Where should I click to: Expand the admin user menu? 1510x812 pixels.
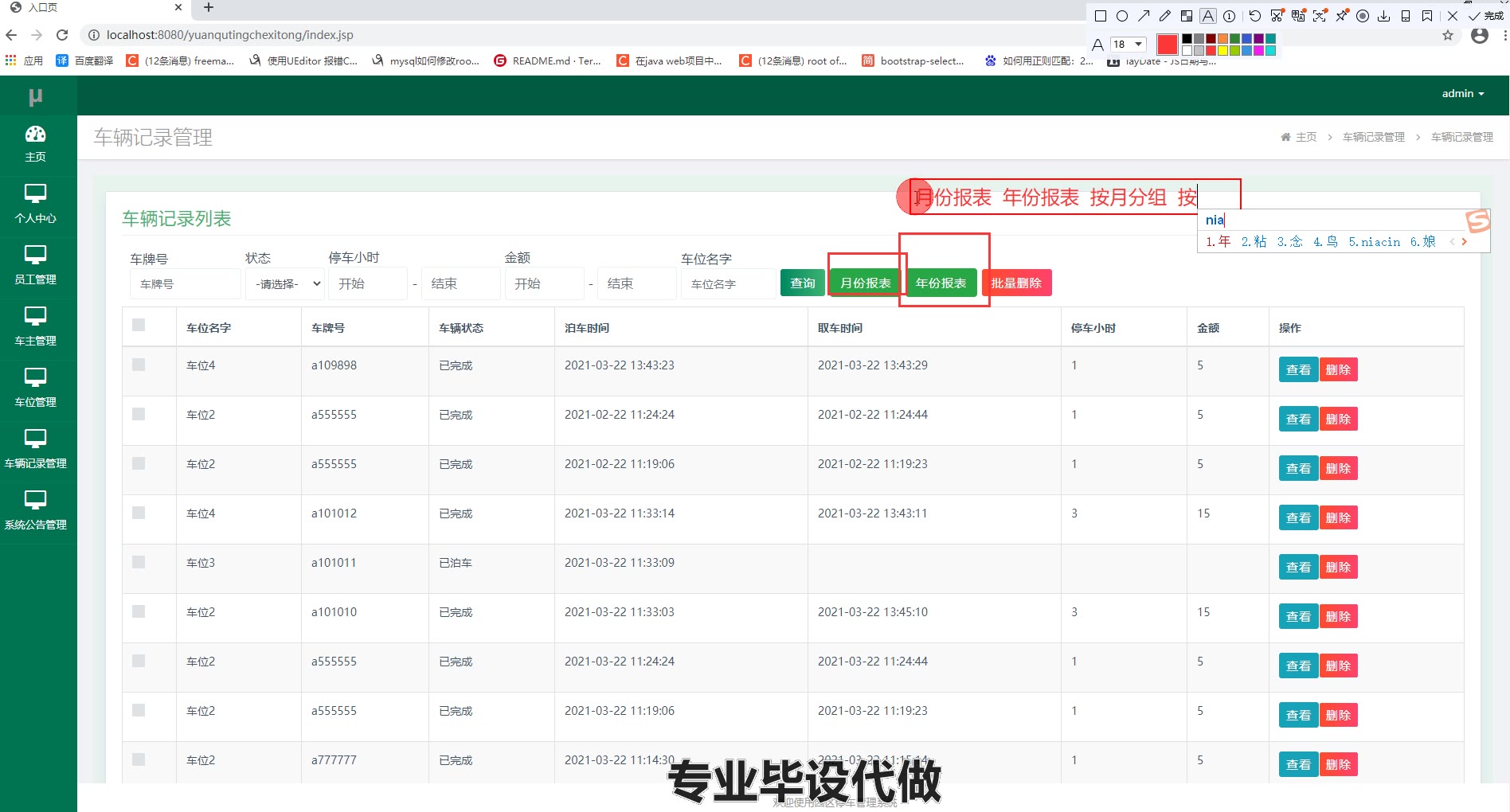tap(1462, 94)
